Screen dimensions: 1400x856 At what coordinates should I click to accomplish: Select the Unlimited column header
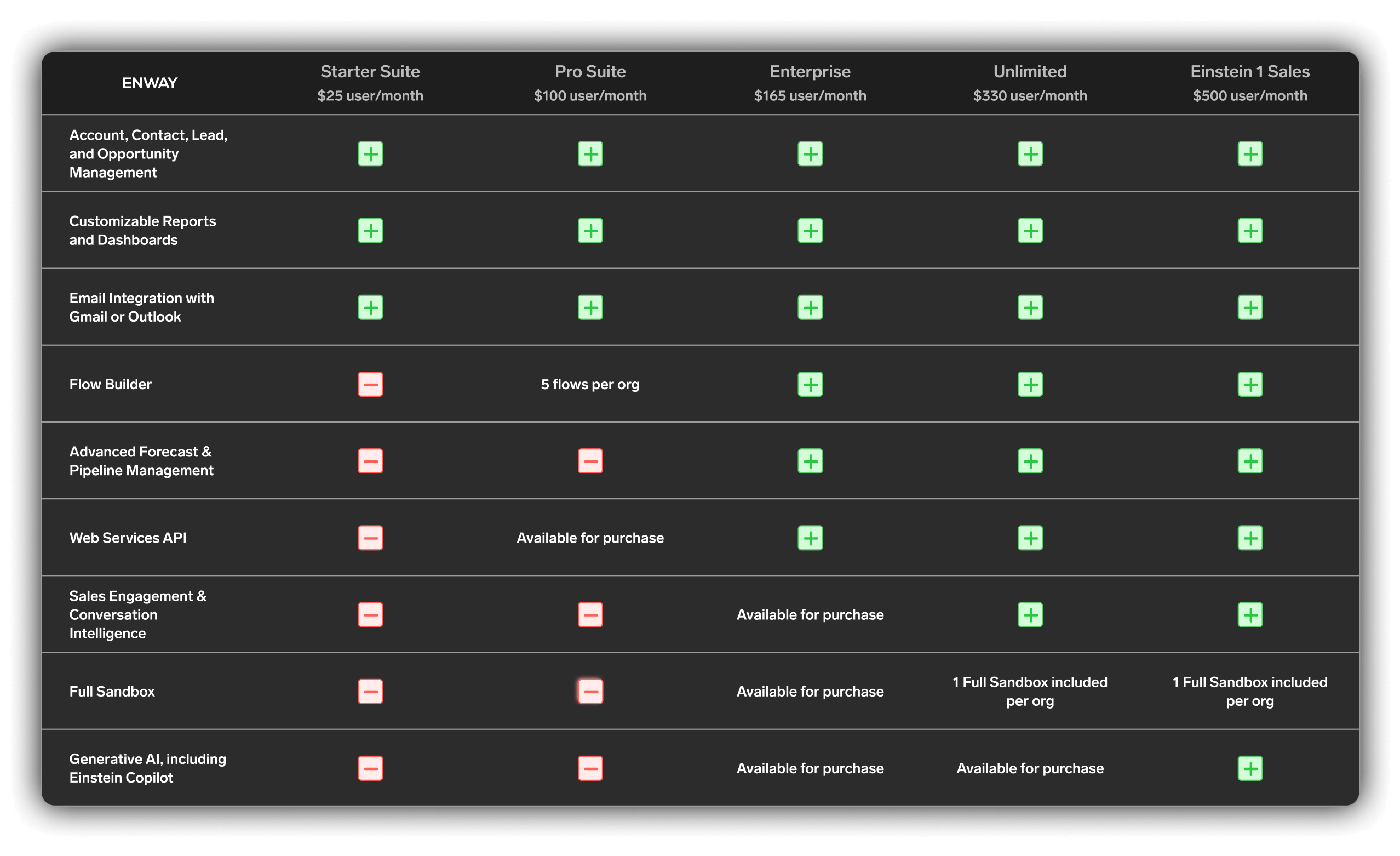[x=1030, y=72]
